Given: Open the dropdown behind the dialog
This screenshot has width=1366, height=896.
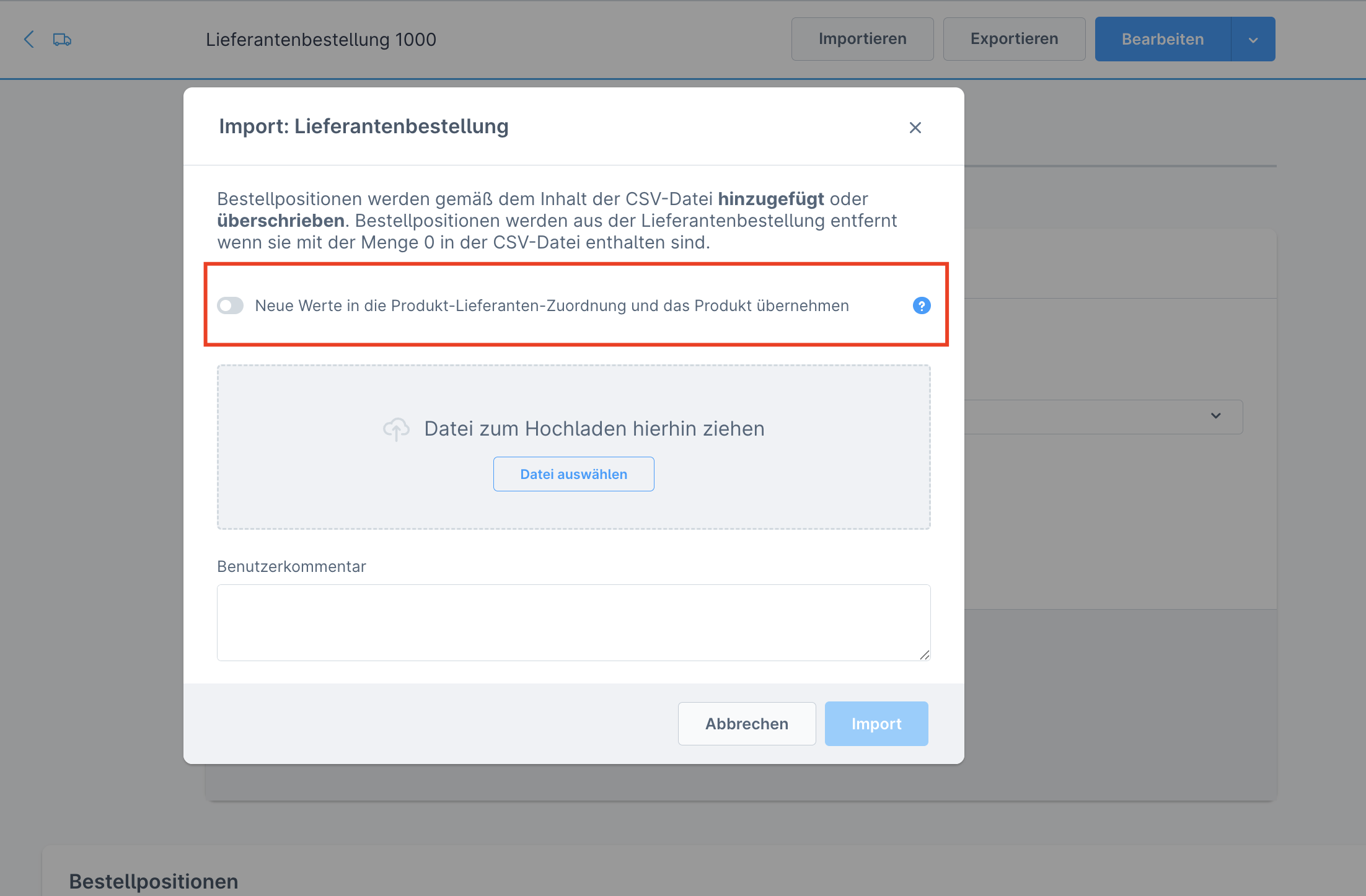Looking at the screenshot, I should [1215, 416].
